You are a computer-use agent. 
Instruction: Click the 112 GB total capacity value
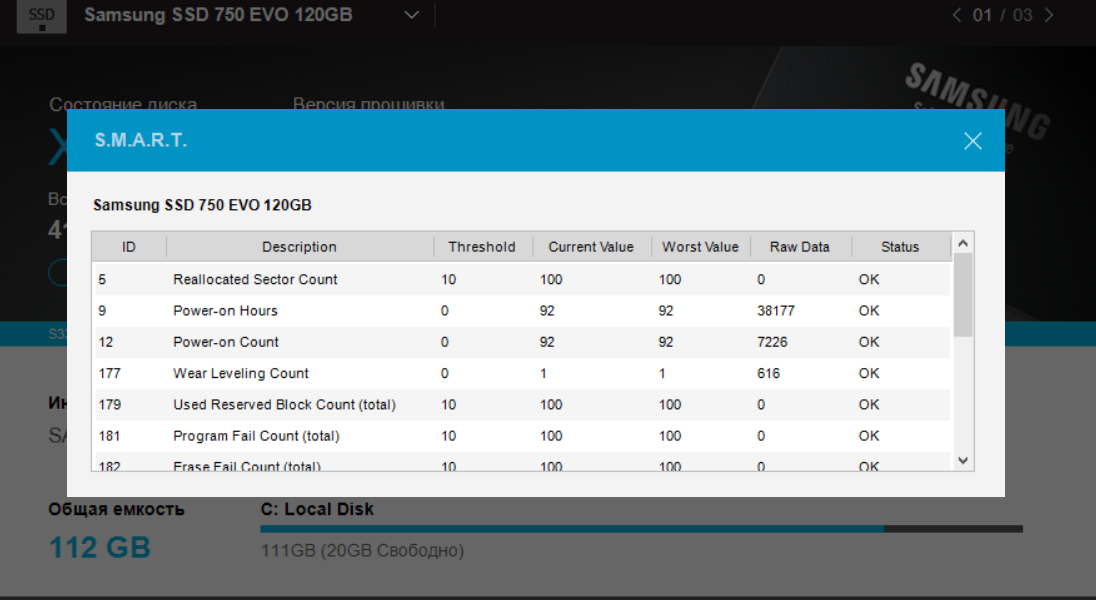tap(99, 548)
